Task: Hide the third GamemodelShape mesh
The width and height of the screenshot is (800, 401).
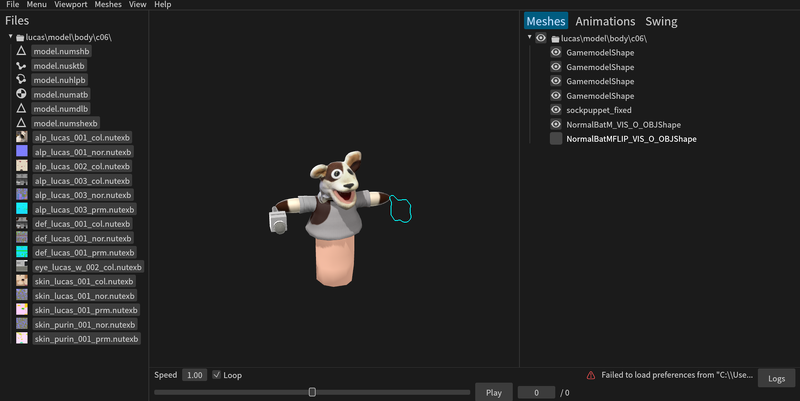Action: click(556, 81)
